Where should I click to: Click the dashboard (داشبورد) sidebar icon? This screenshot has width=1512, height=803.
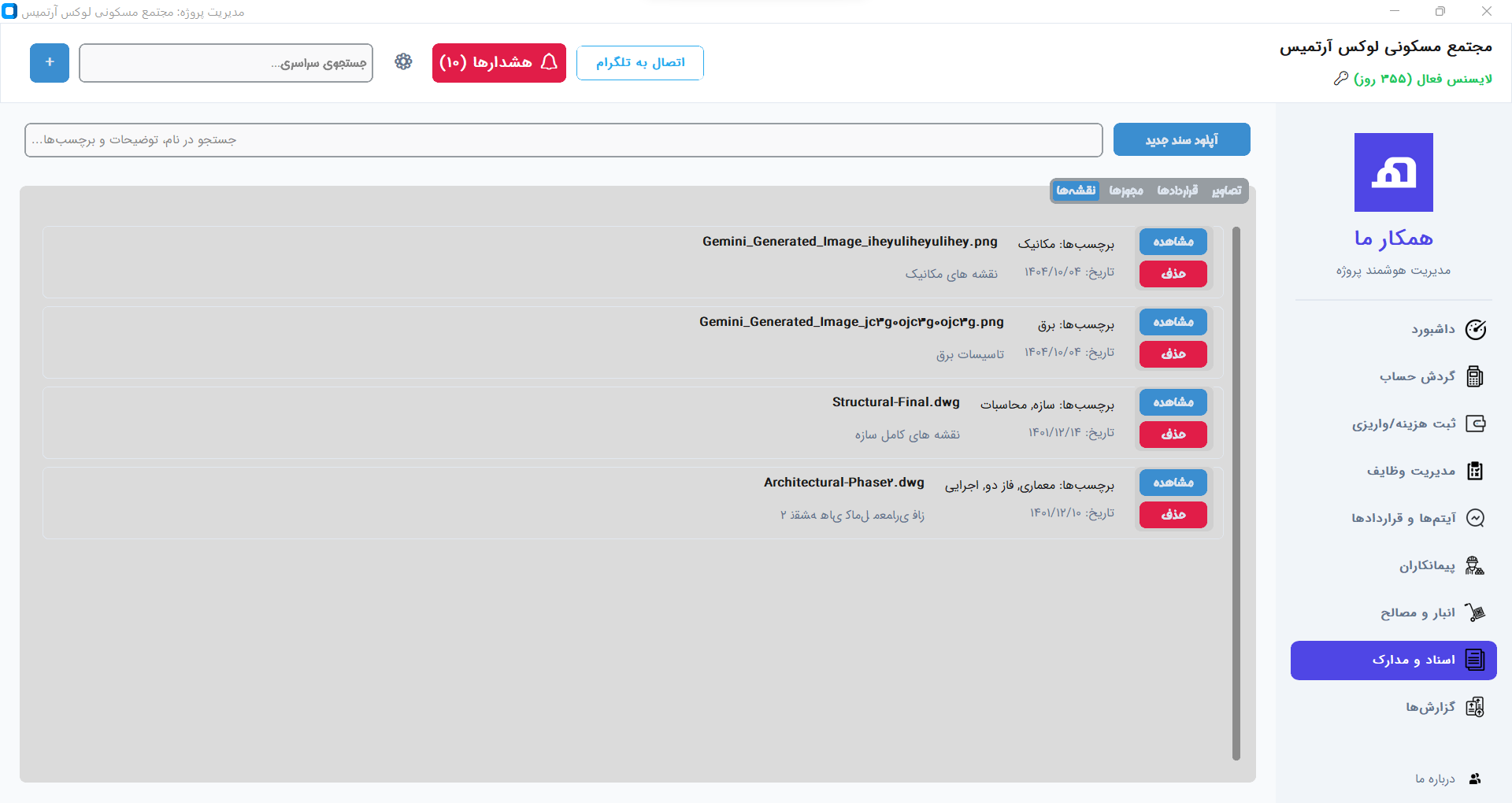tap(1475, 330)
